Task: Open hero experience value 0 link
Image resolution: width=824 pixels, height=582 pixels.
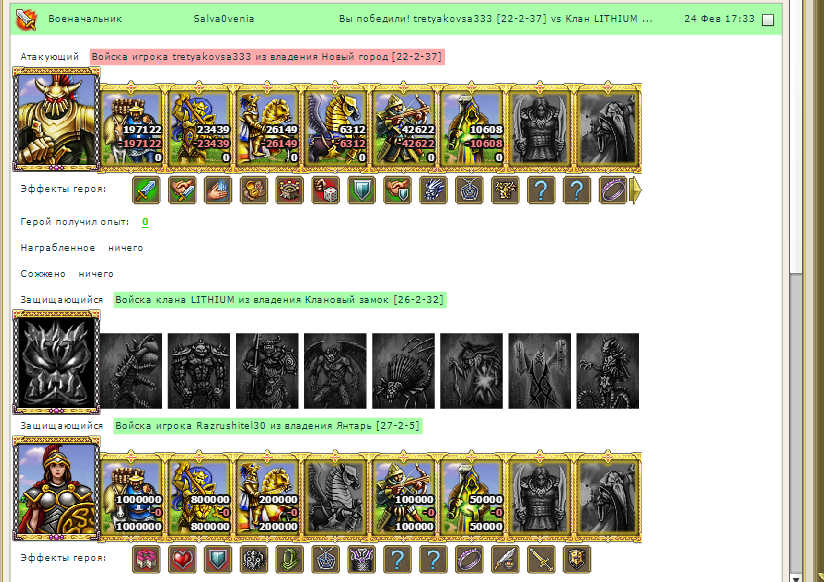Action: [x=145, y=222]
